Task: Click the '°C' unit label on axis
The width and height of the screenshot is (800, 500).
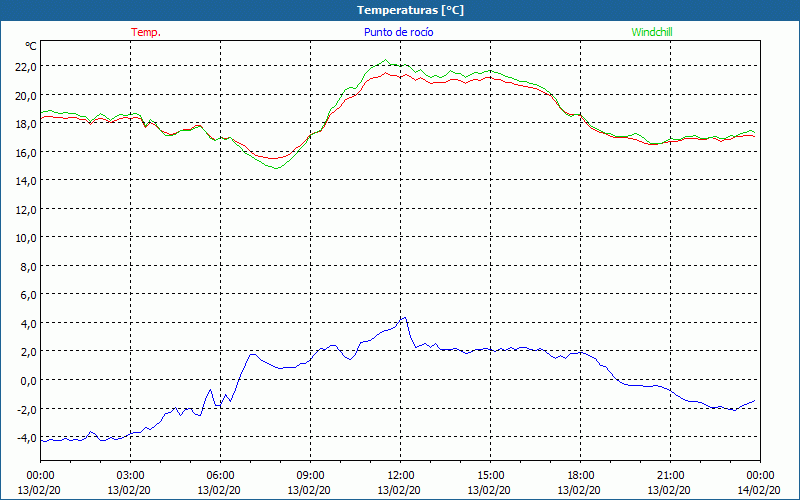Action: click(31, 46)
